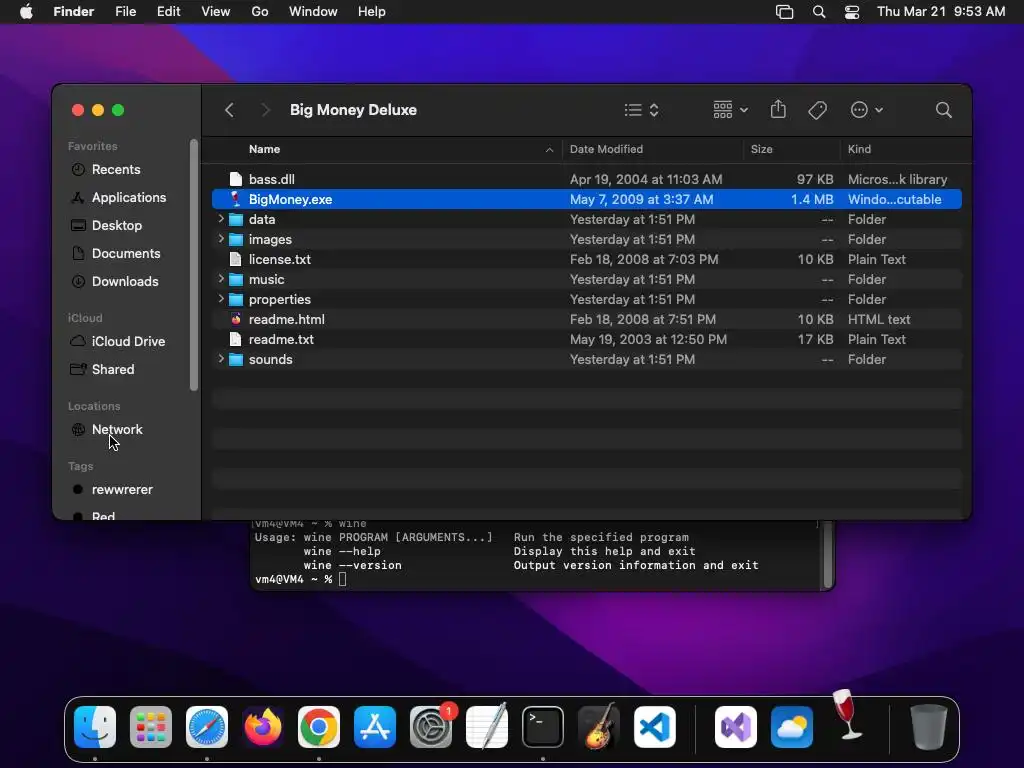
Task: Click the Wine glass icon in Dock
Action: 848,714
